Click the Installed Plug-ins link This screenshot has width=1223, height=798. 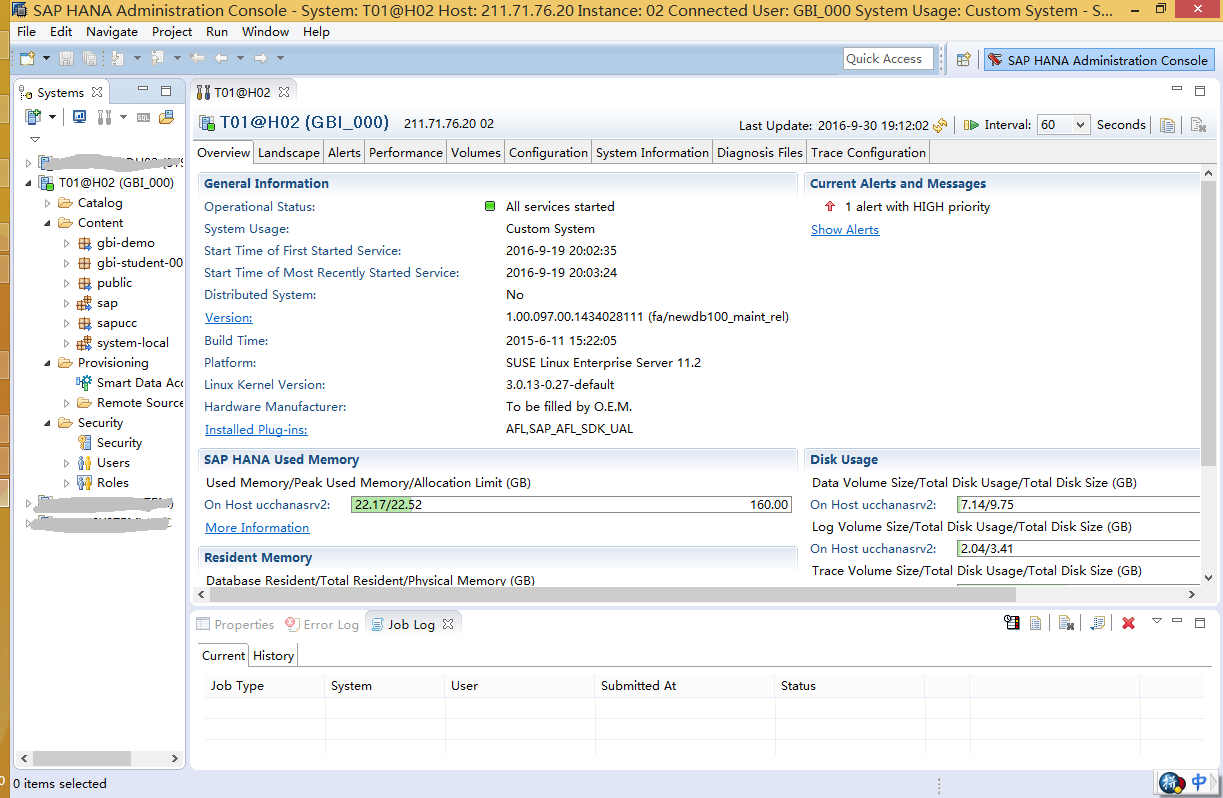[256, 430]
